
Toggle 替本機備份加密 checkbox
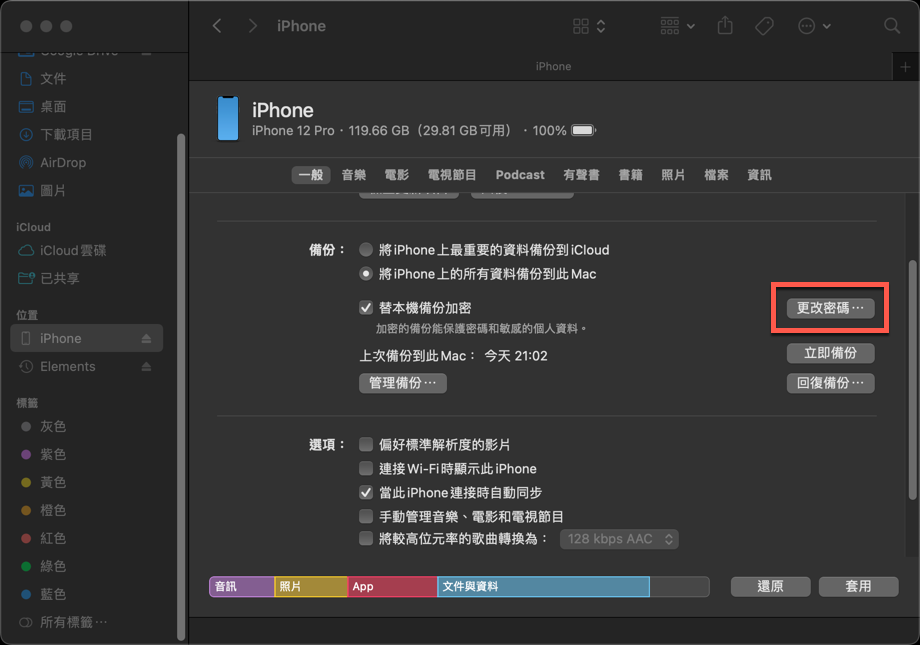[366, 308]
